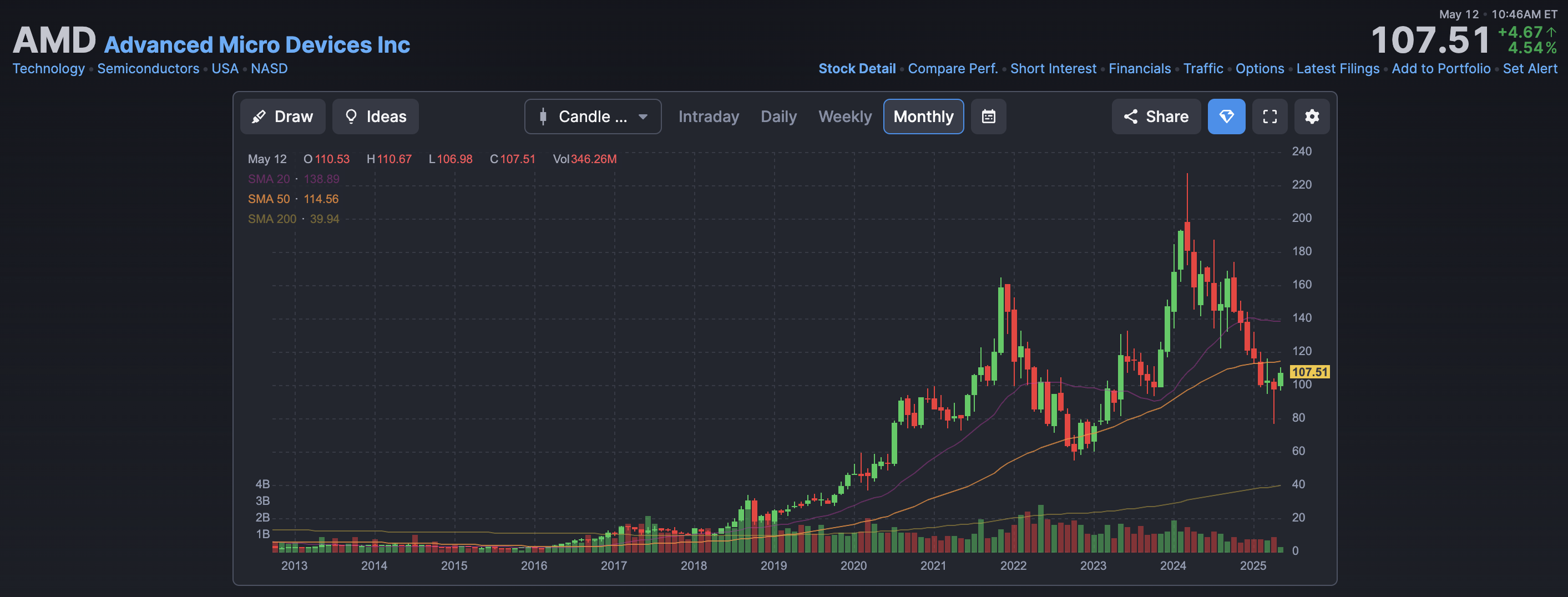Screen dimensions: 1568x597
Task: Click the Draw pencil button
Action: pos(282,116)
